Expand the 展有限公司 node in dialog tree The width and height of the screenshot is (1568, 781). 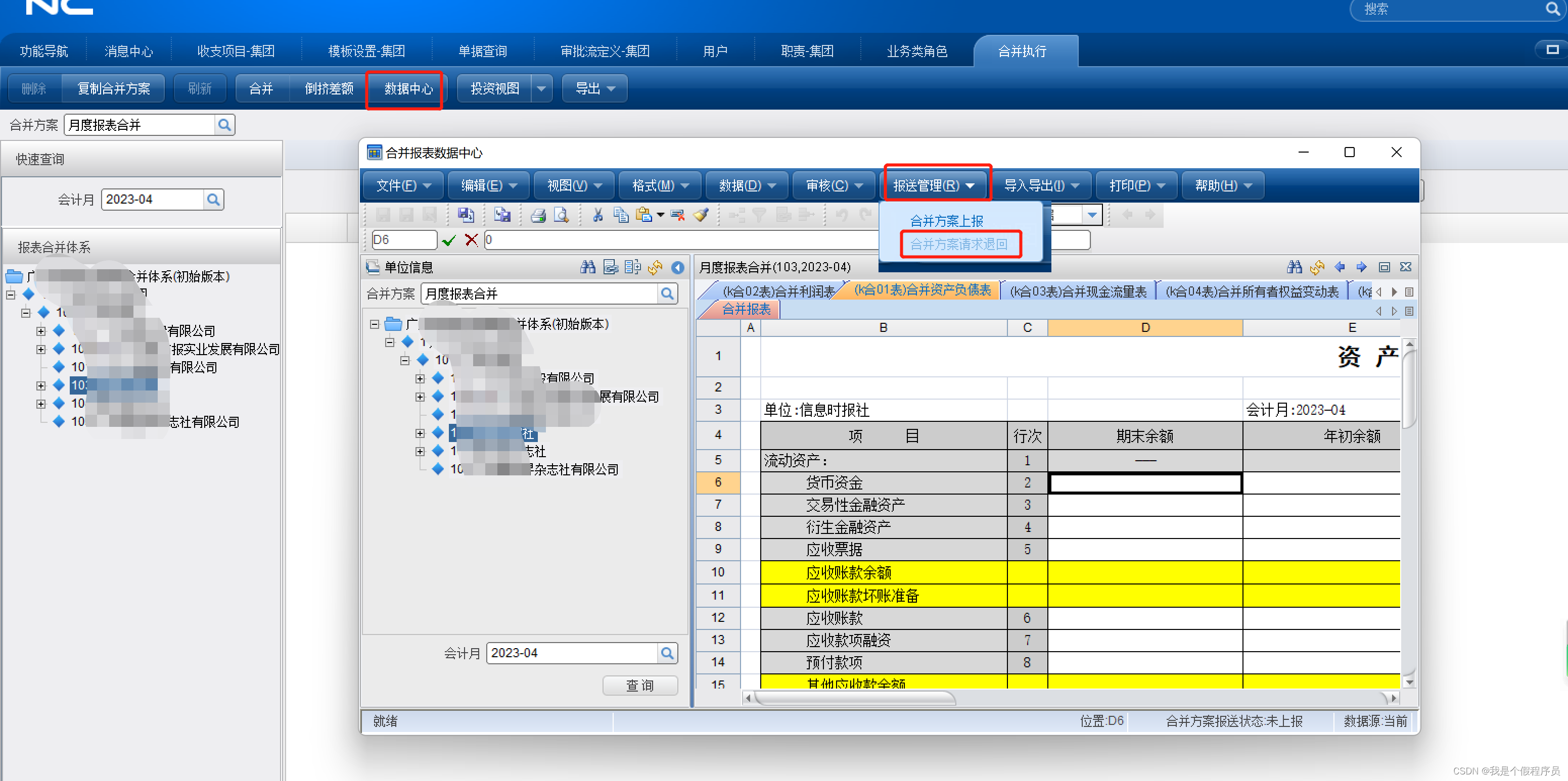[420, 397]
